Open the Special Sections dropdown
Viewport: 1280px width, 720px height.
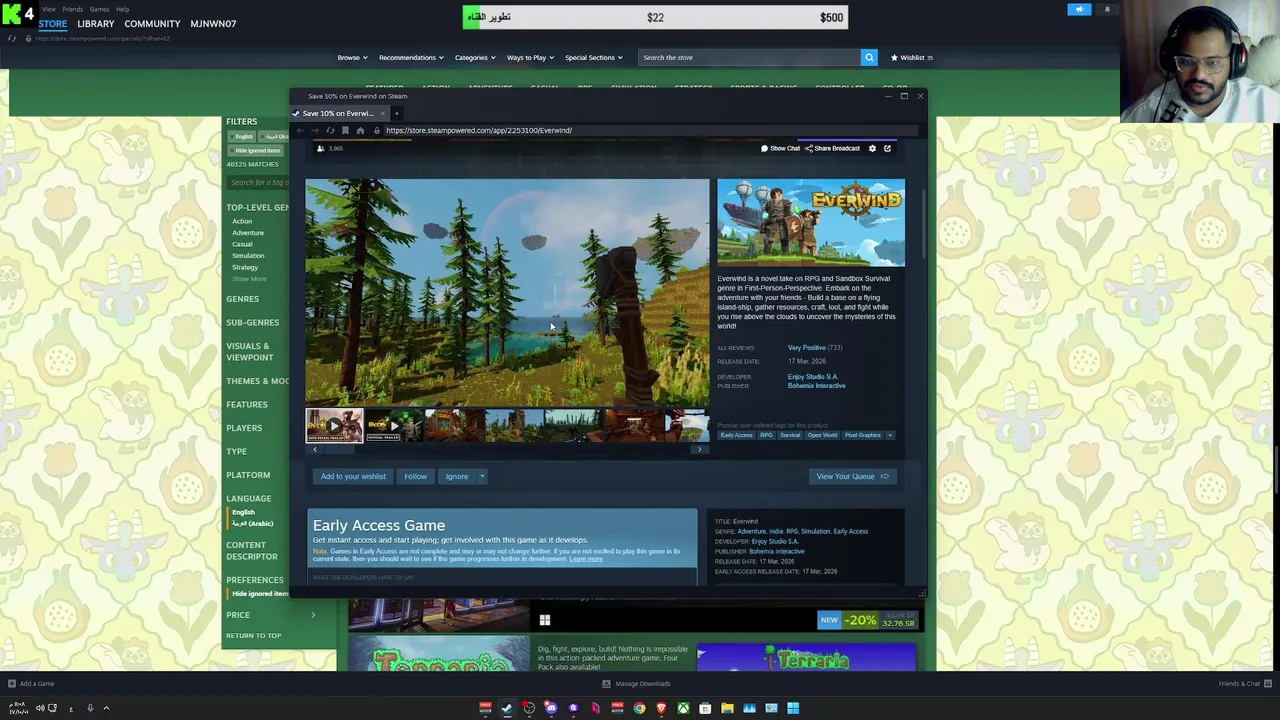594,57
